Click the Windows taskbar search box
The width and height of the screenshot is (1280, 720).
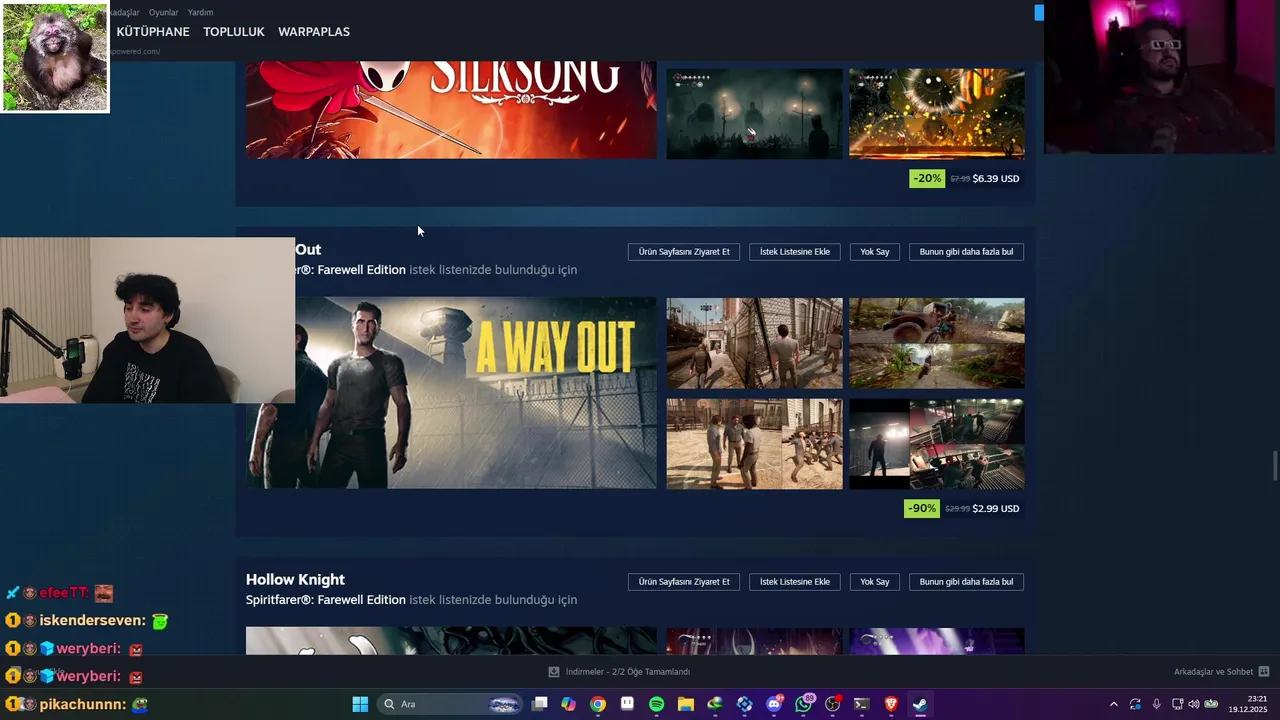coord(451,704)
